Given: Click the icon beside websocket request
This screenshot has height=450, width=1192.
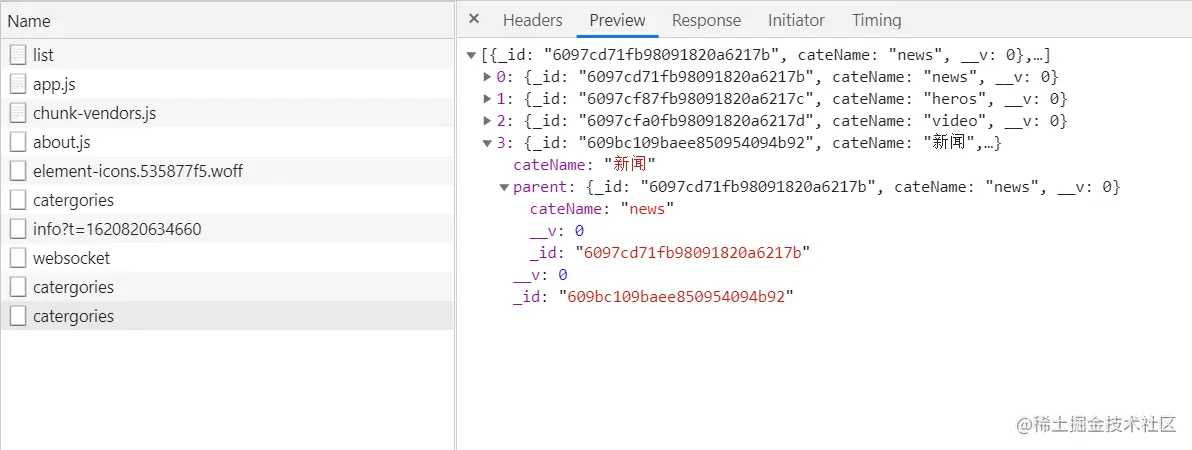Looking at the screenshot, I should pos(18,258).
